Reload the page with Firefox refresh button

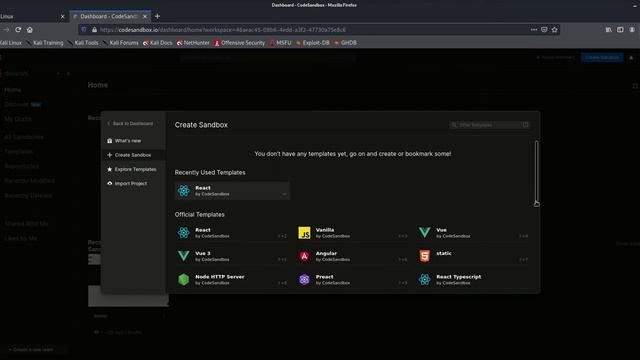click(18, 29)
